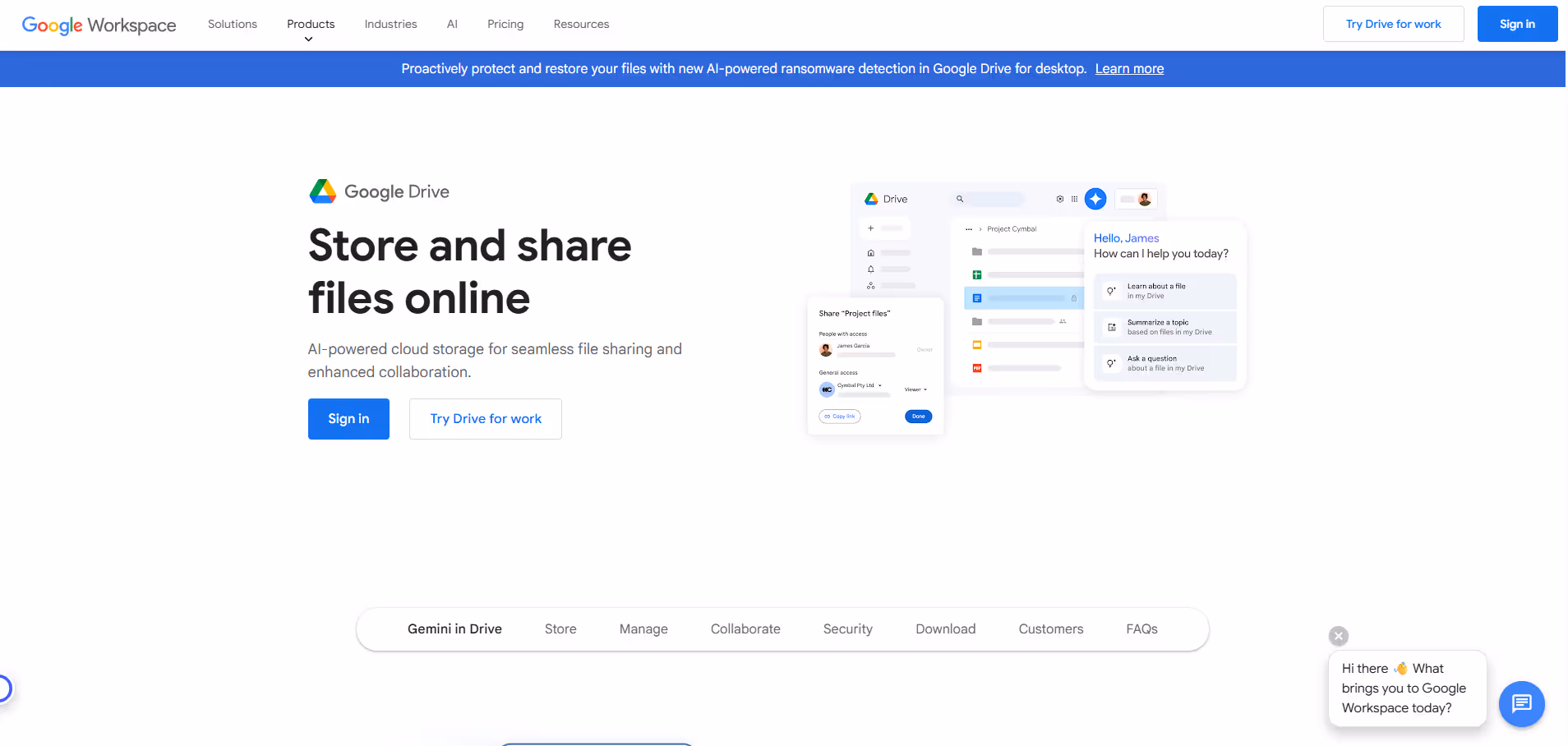Viewport: 1568px width, 746px height.
Task: Open the settings gear in the Drive toolbar
Action: 1059,199
